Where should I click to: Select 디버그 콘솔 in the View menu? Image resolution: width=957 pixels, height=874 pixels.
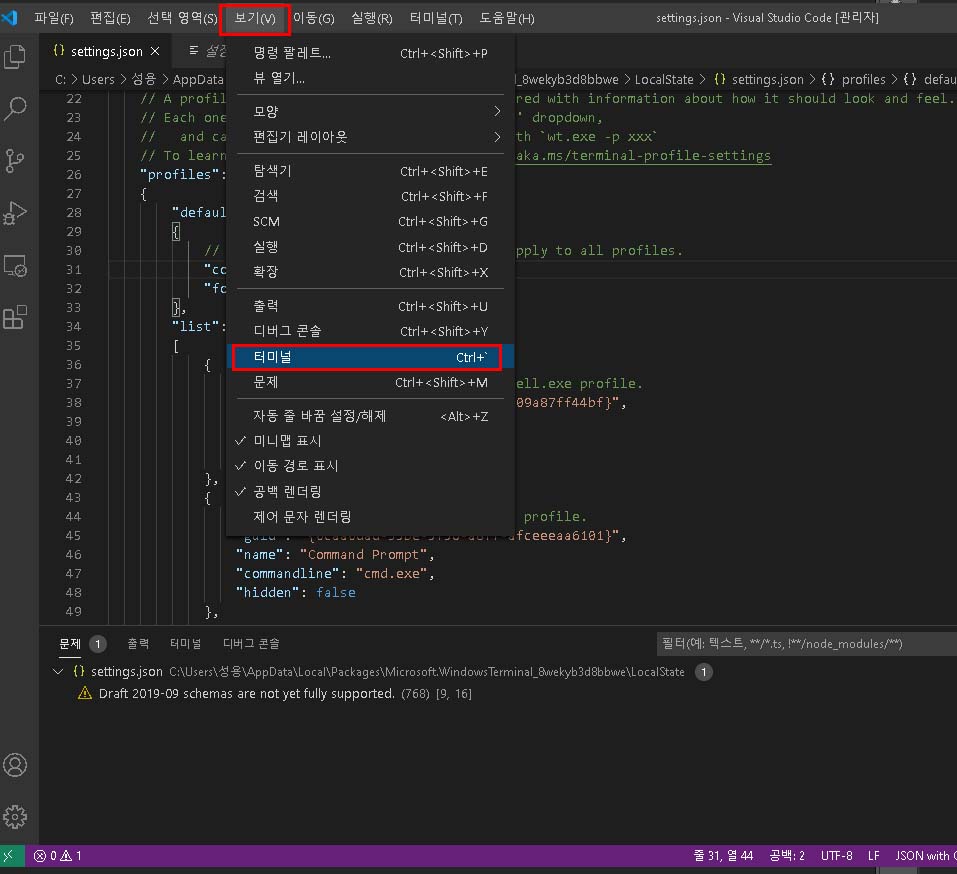pyautogui.click(x=370, y=331)
